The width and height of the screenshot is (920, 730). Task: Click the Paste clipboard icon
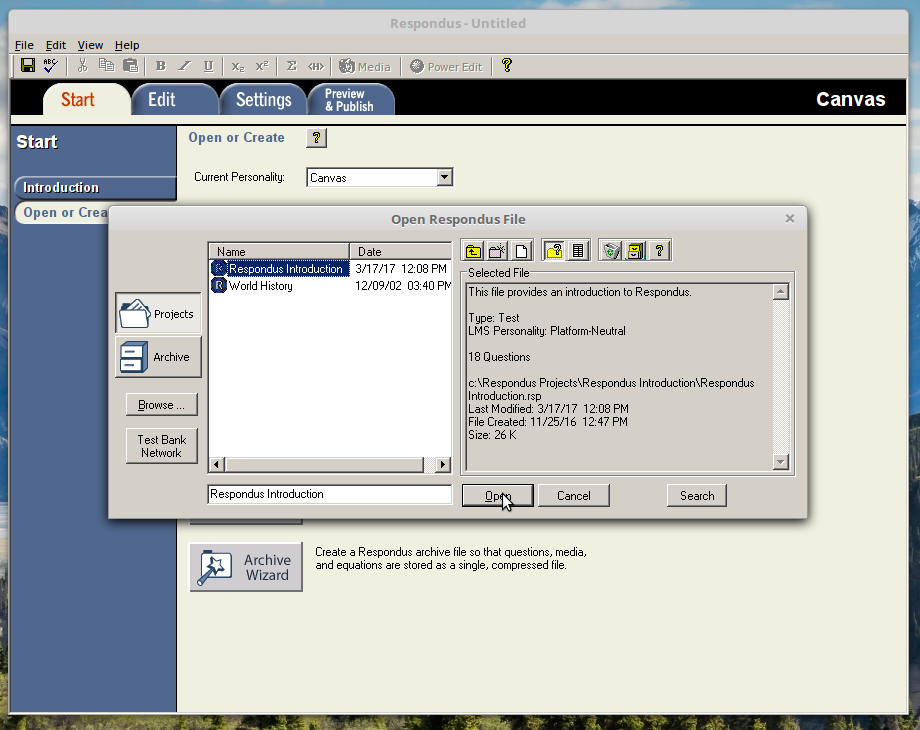[x=130, y=66]
